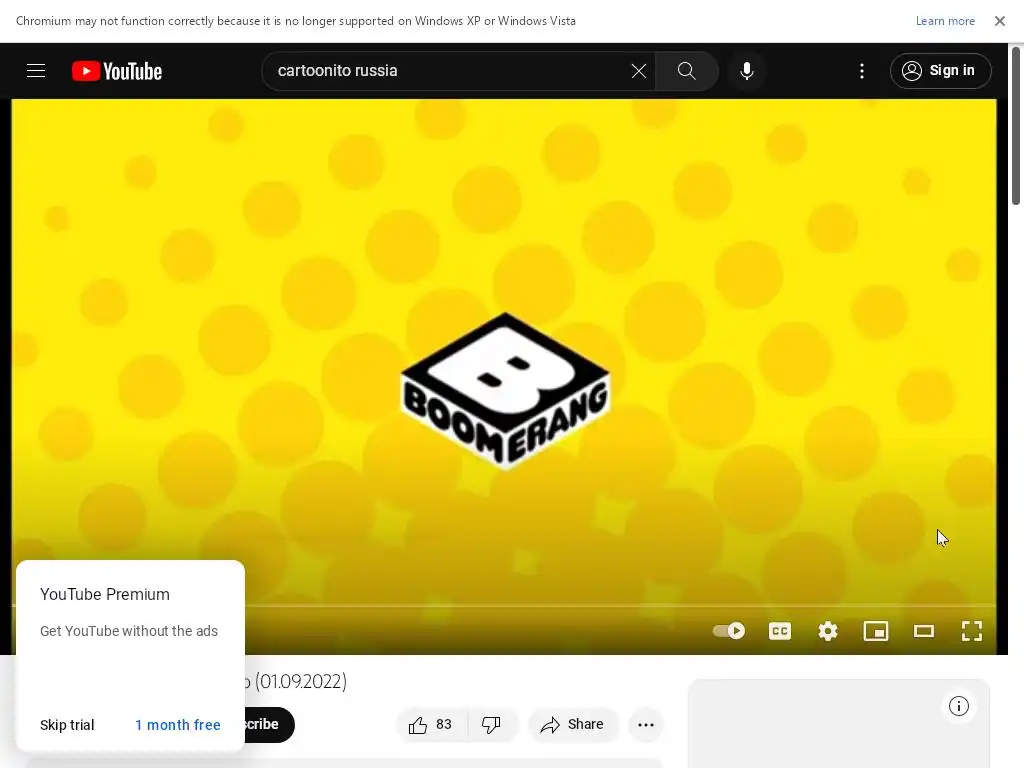
Task: Turn on closed captions
Action: pos(780,631)
